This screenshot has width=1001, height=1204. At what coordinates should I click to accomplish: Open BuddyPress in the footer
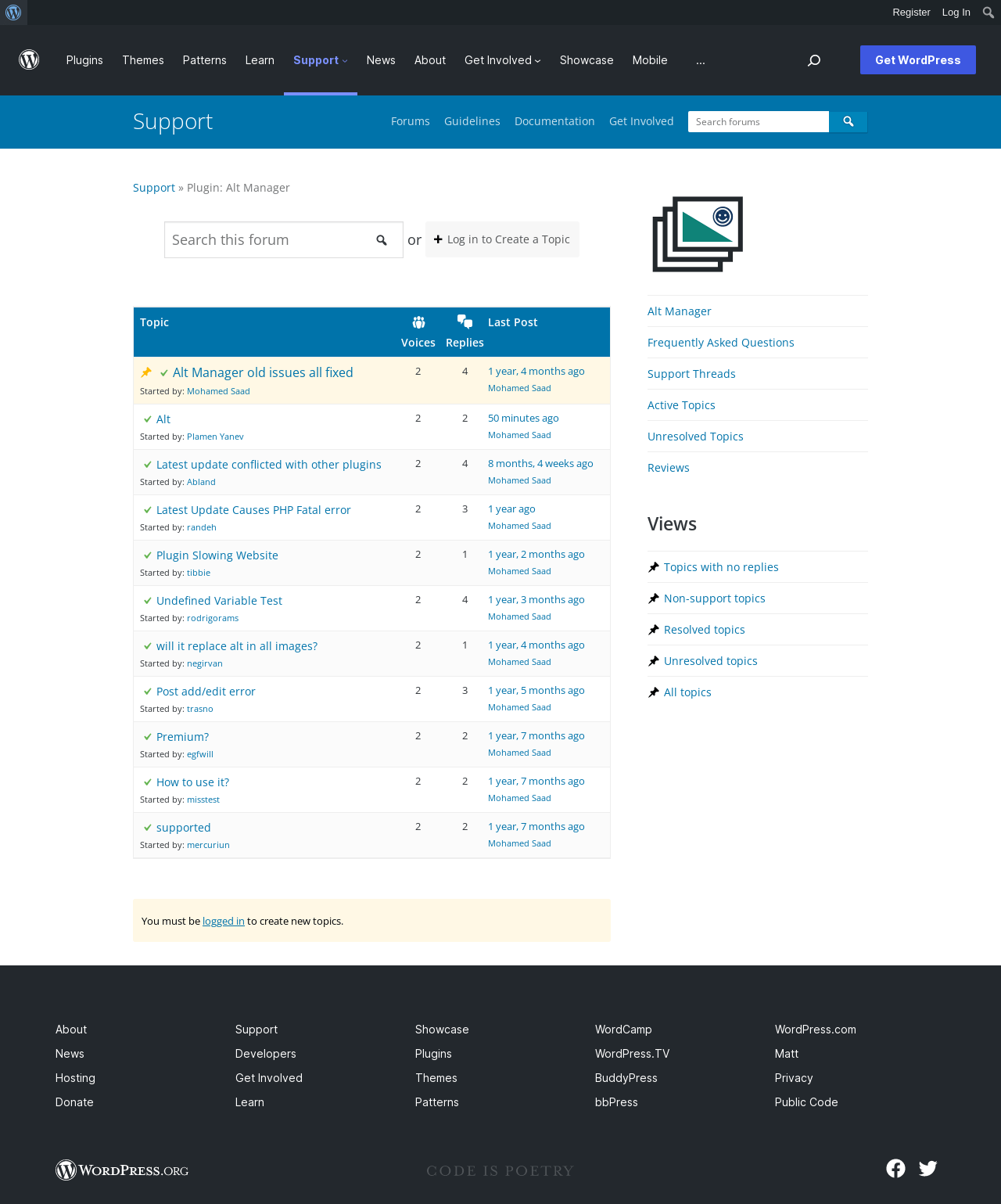click(x=626, y=1078)
